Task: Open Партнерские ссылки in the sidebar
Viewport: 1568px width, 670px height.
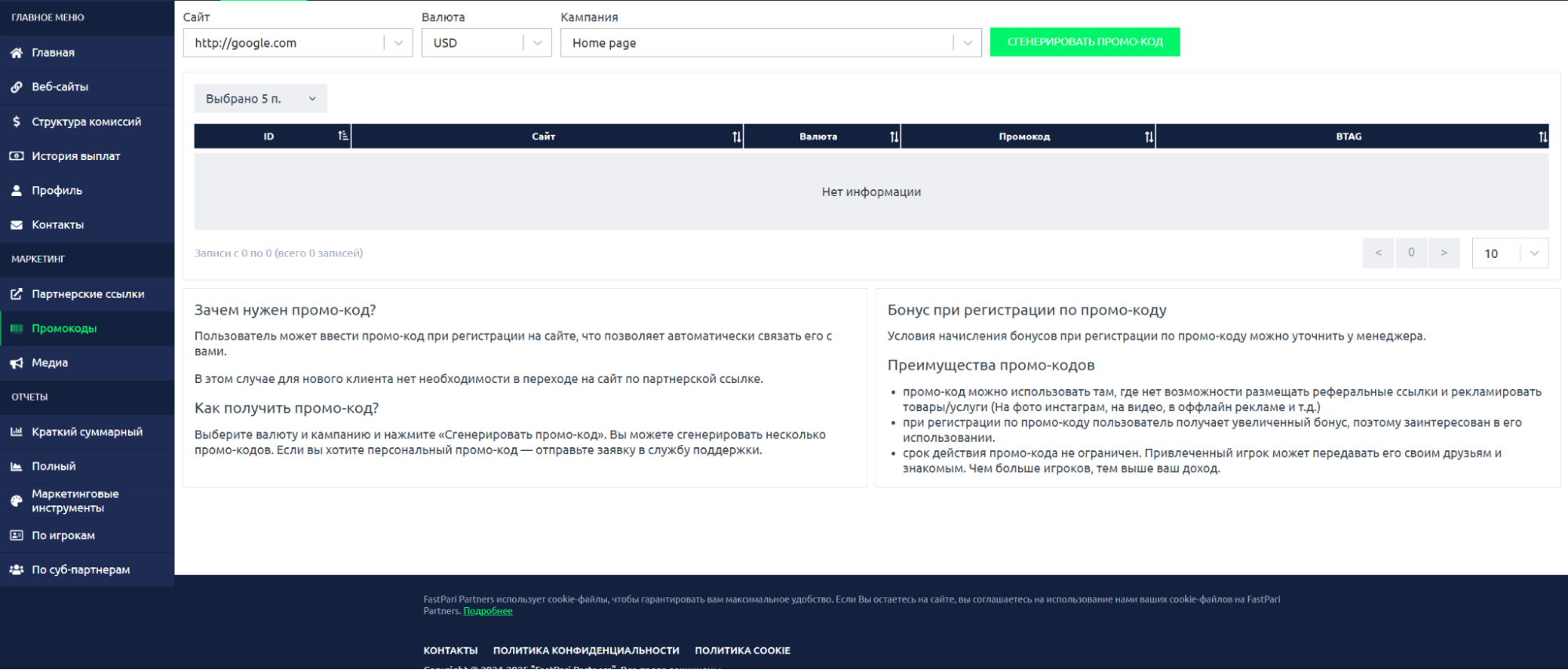Action: pos(88,294)
